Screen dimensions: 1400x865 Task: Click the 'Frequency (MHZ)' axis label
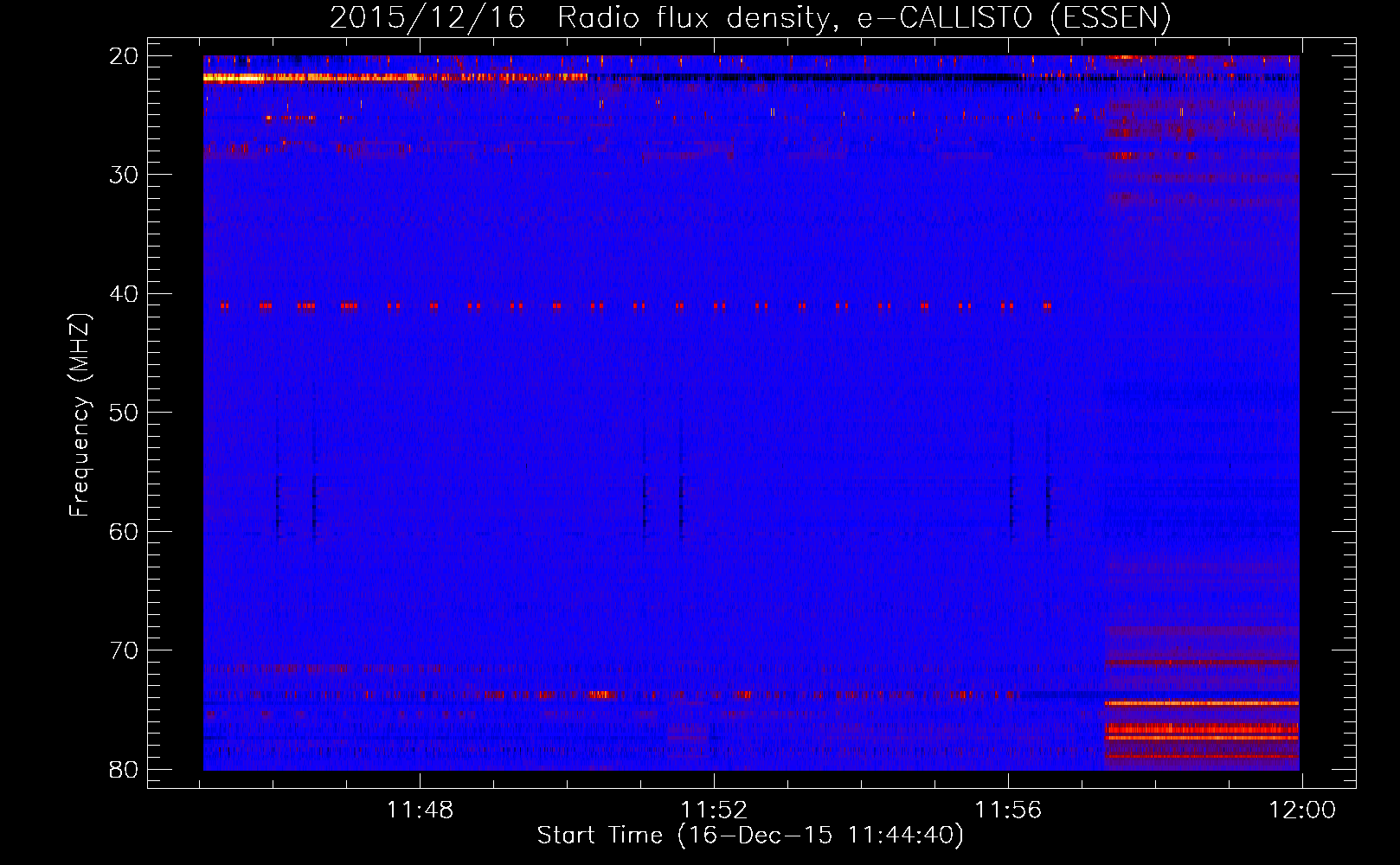80,415
